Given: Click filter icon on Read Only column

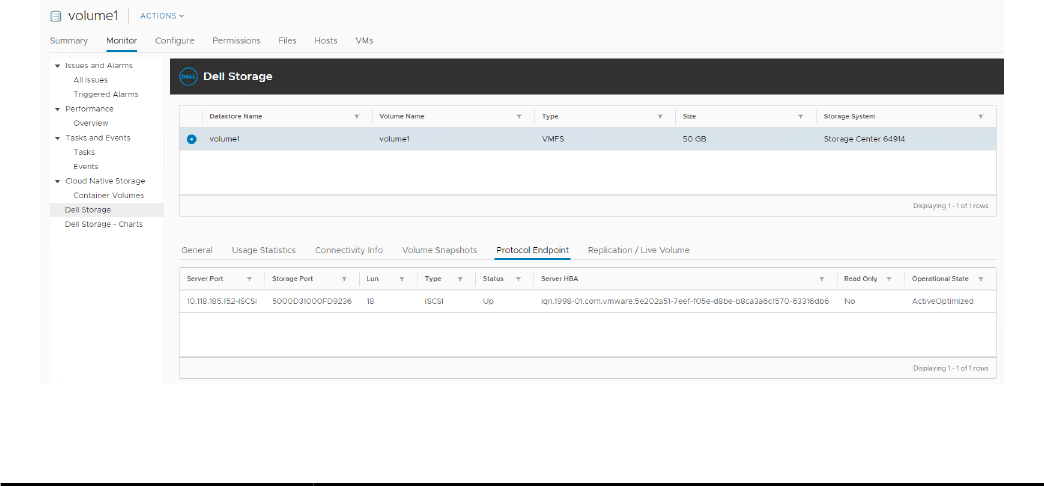Looking at the screenshot, I should [889, 279].
